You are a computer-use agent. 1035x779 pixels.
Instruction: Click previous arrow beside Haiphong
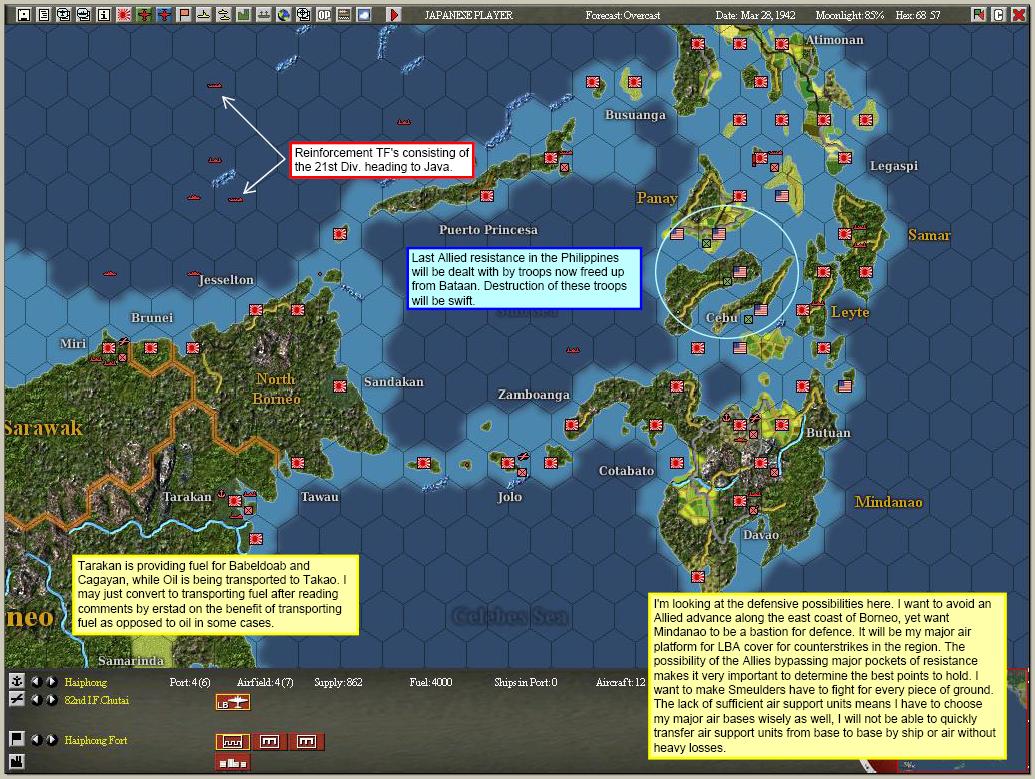pyautogui.click(x=36, y=681)
